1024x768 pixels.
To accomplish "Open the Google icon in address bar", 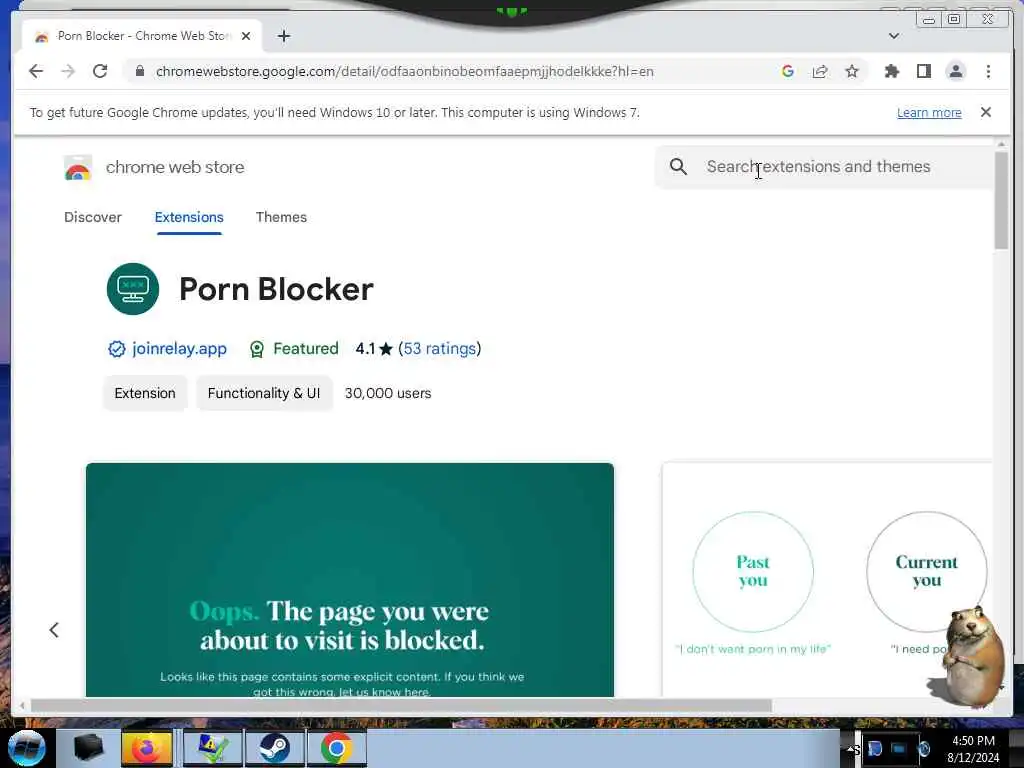I will [788, 71].
